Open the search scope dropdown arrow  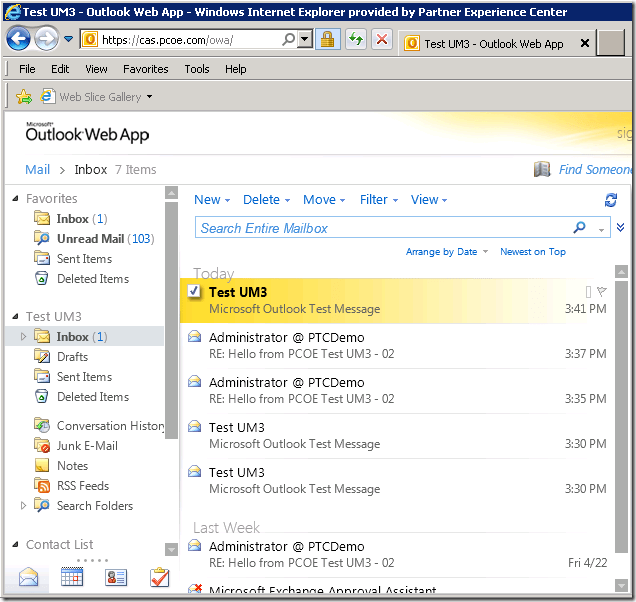coord(601,230)
